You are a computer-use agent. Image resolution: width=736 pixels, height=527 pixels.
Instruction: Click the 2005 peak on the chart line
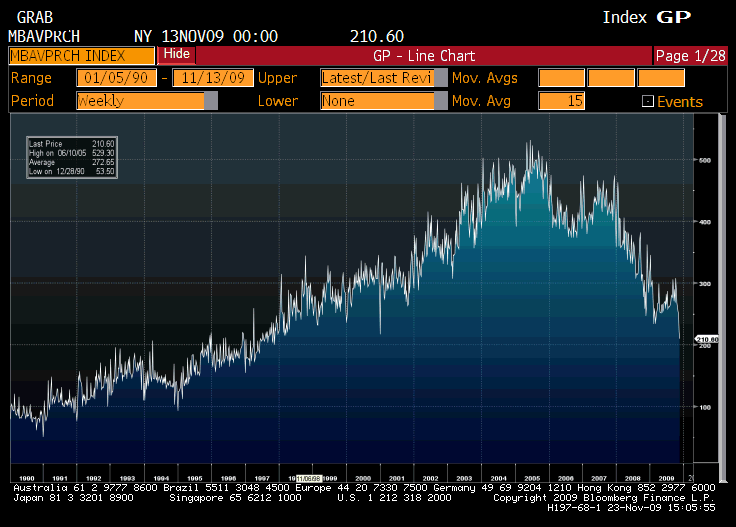(530, 143)
